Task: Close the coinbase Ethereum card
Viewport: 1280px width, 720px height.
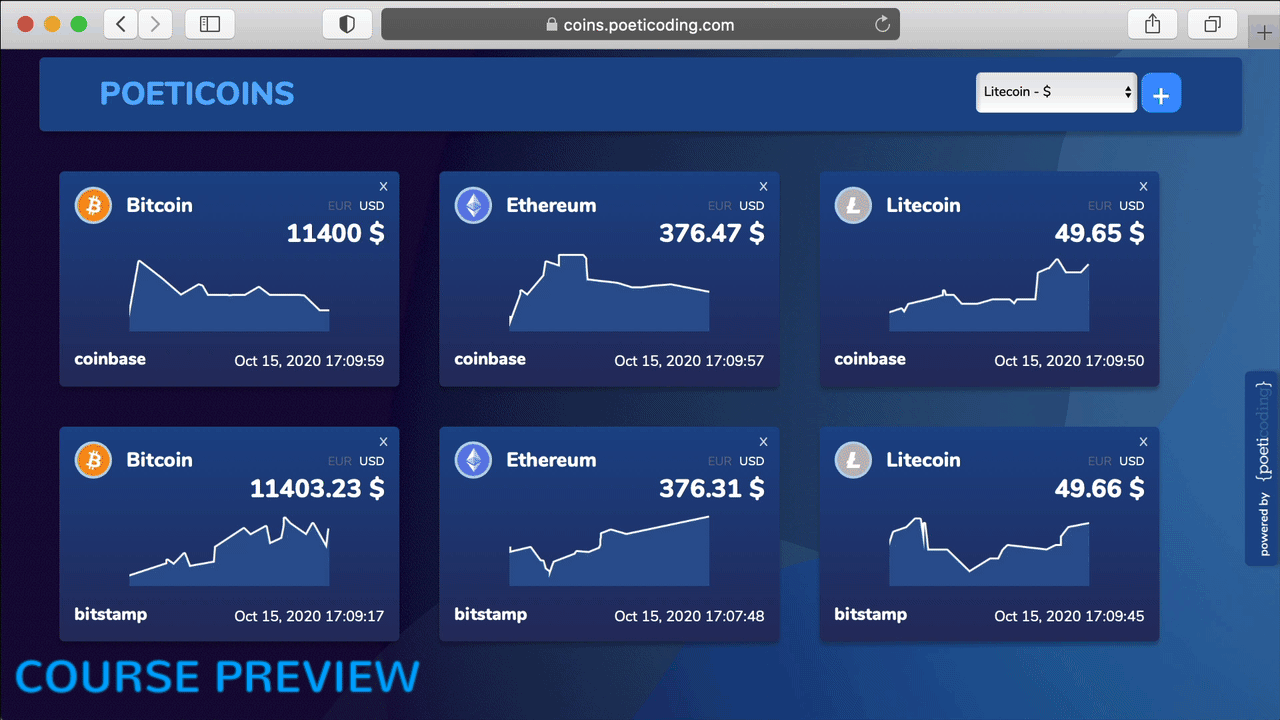Action: [763, 186]
